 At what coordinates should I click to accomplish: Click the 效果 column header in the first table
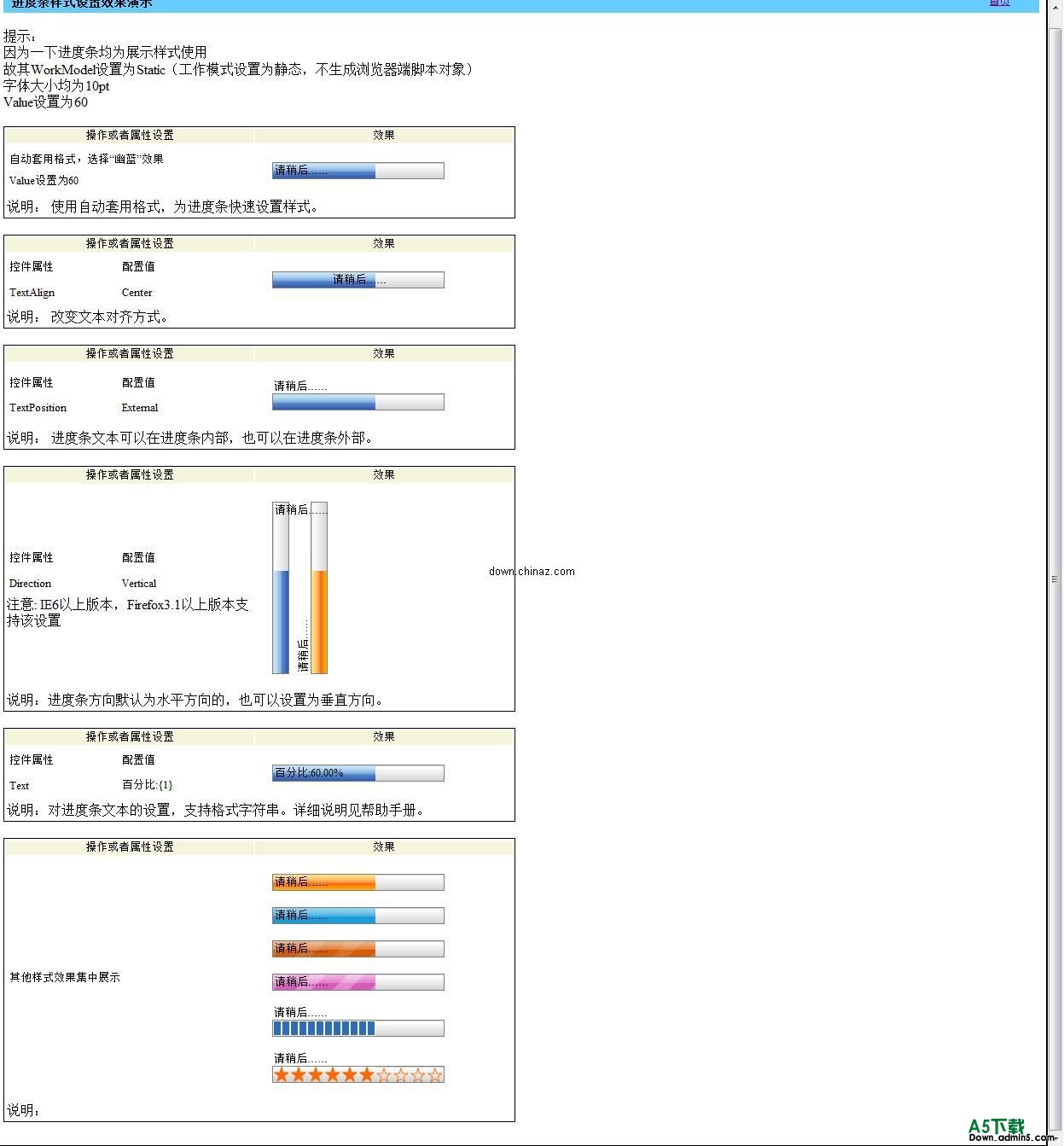385,134
